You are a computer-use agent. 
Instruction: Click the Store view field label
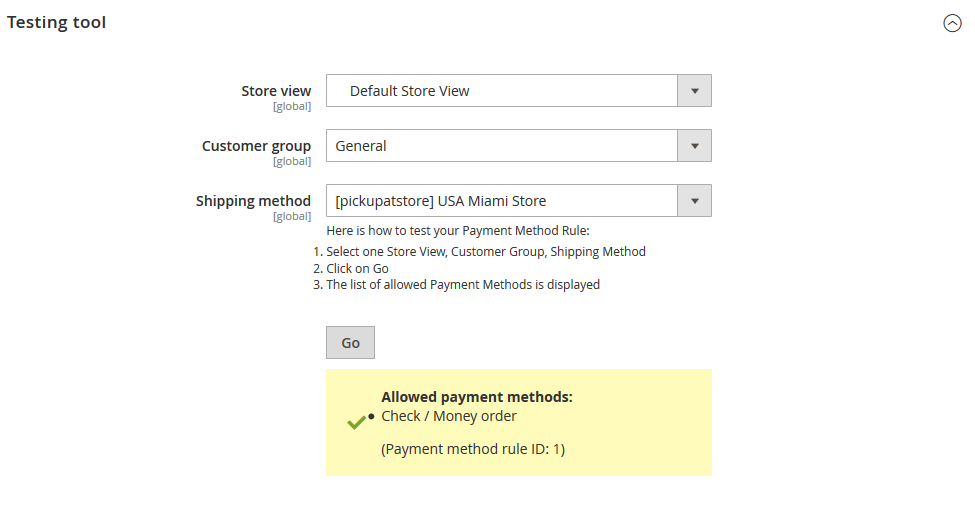click(276, 91)
